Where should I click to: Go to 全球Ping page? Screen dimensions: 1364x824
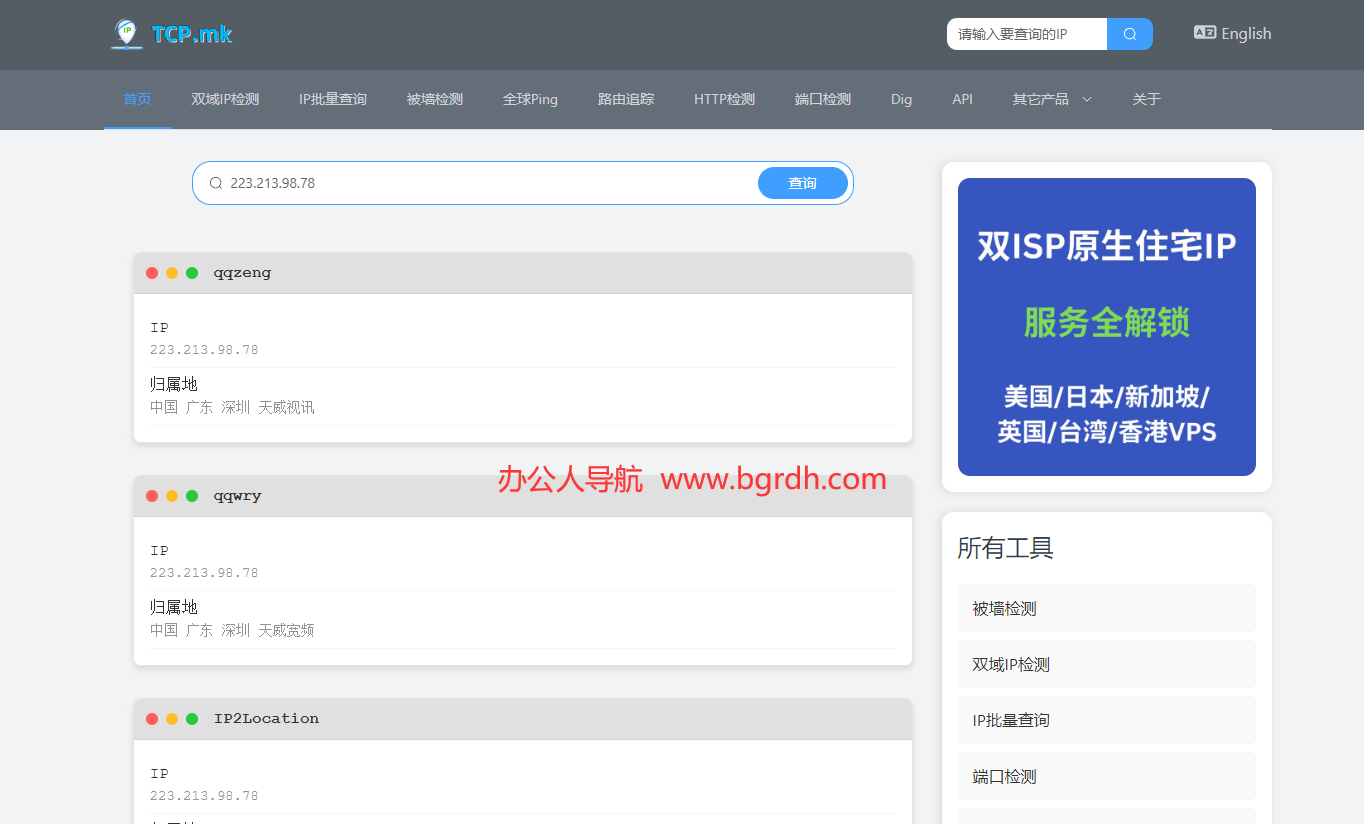(x=530, y=99)
